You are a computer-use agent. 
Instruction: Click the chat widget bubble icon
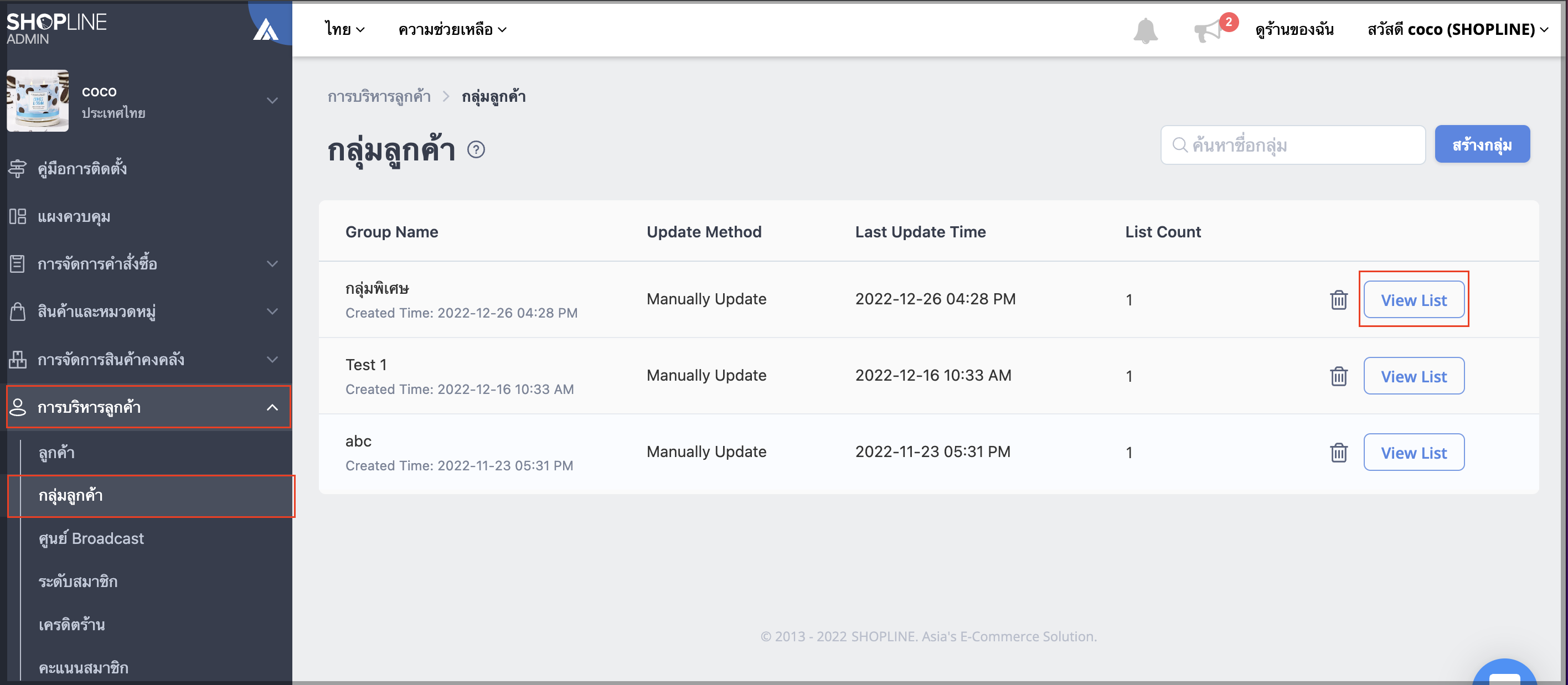[x=1505, y=673]
